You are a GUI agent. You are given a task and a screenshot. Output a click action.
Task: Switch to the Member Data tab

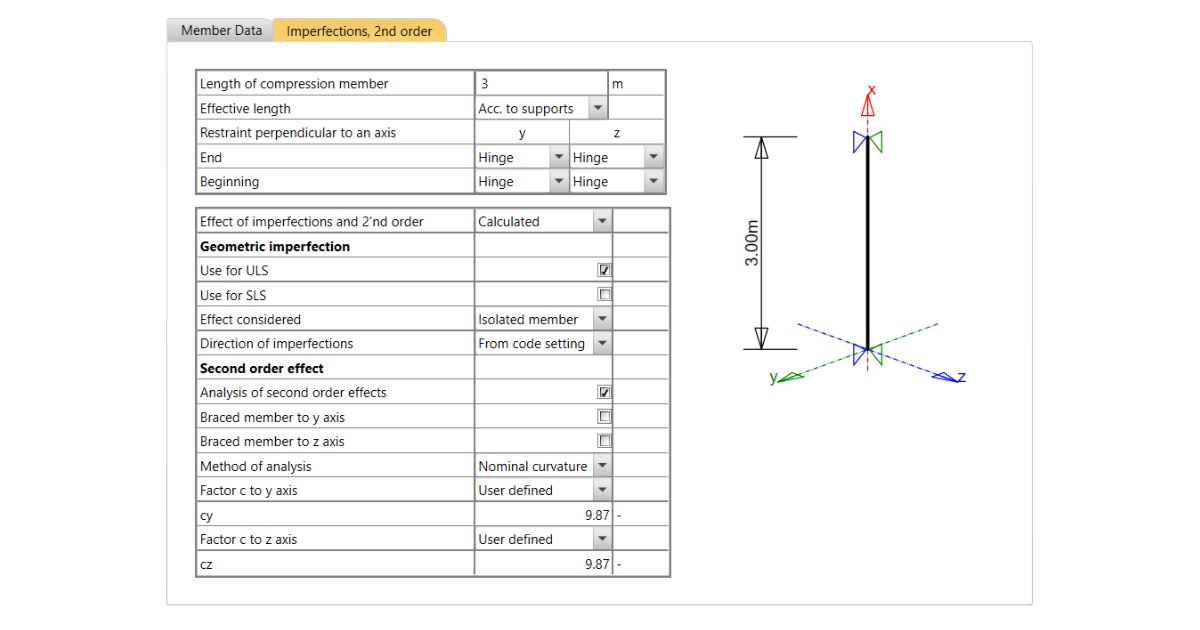219,30
